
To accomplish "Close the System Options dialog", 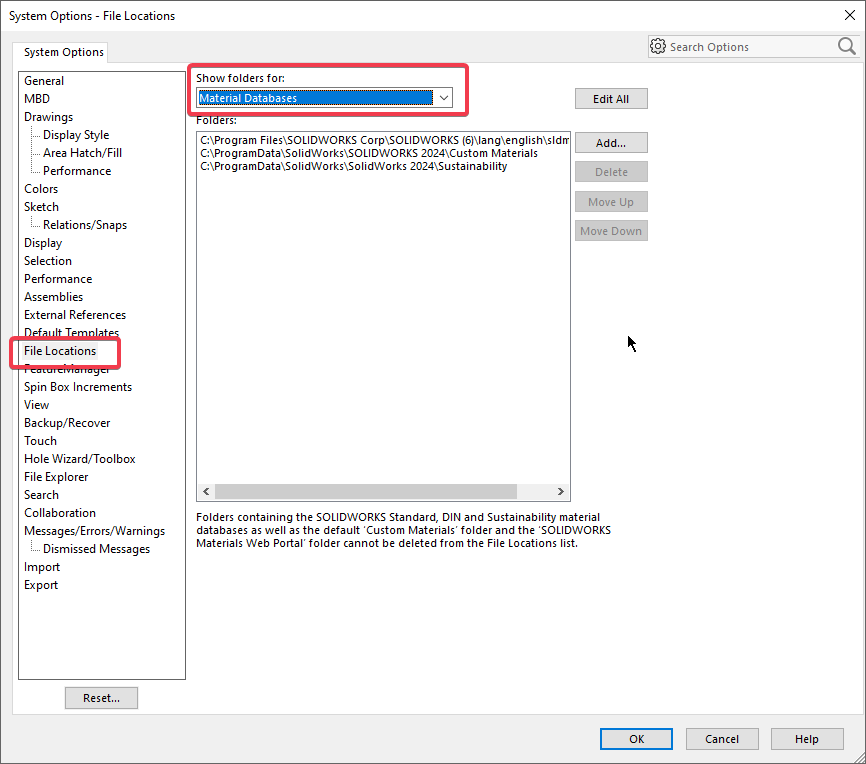I will 850,15.
